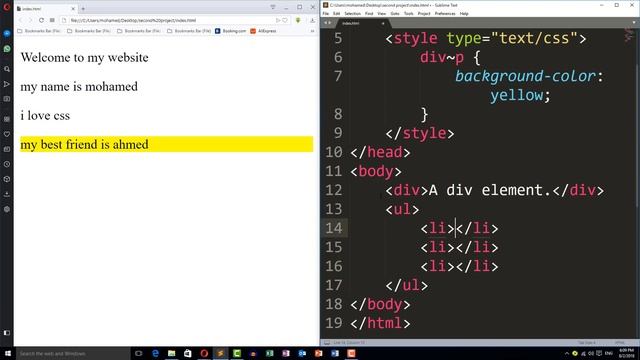This screenshot has height=360, width=640.
Task: Open extensions cube icon in sidebar
Action: (x=7, y=179)
